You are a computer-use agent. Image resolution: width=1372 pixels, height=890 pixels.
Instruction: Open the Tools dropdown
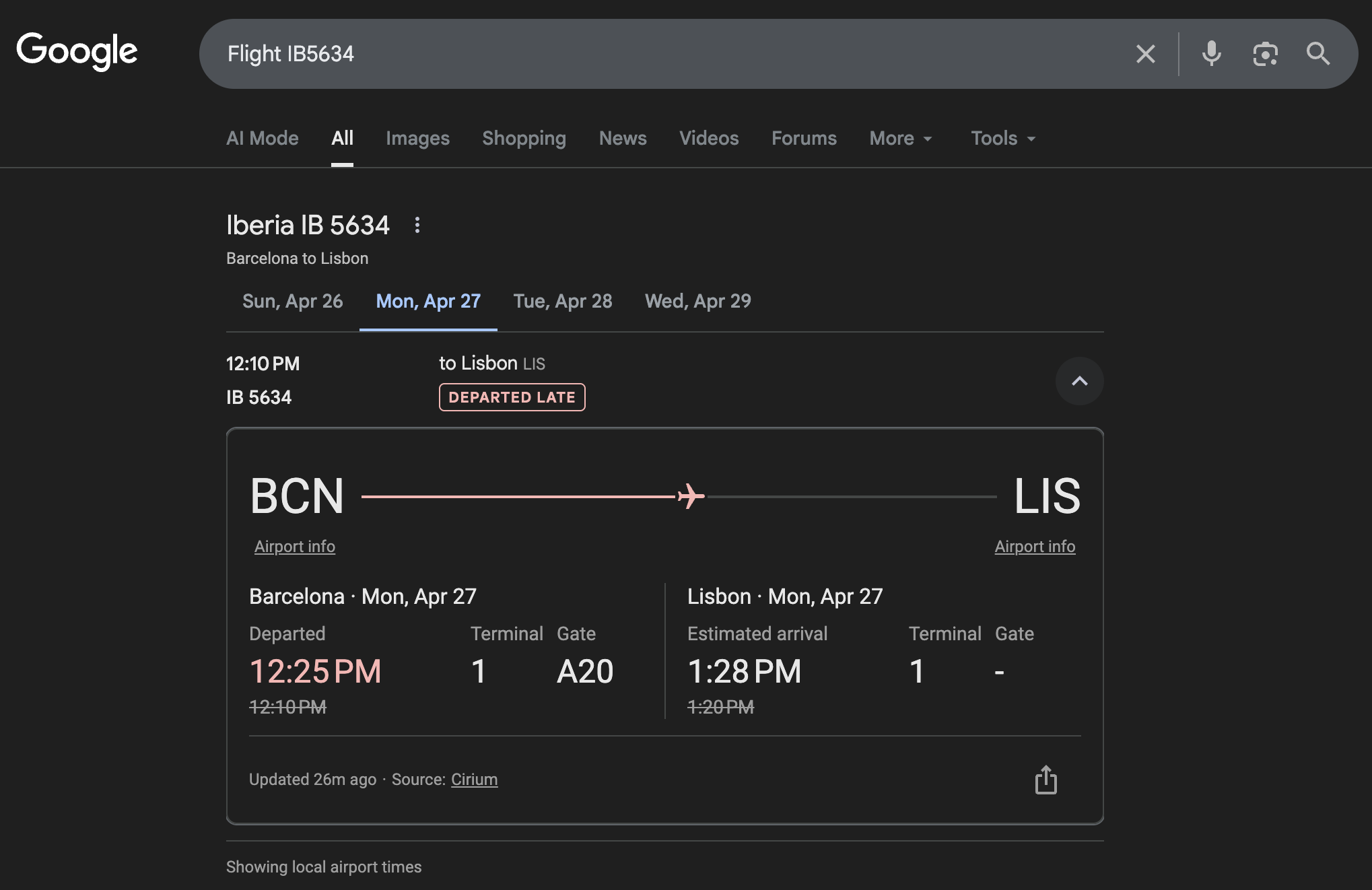(x=1002, y=139)
